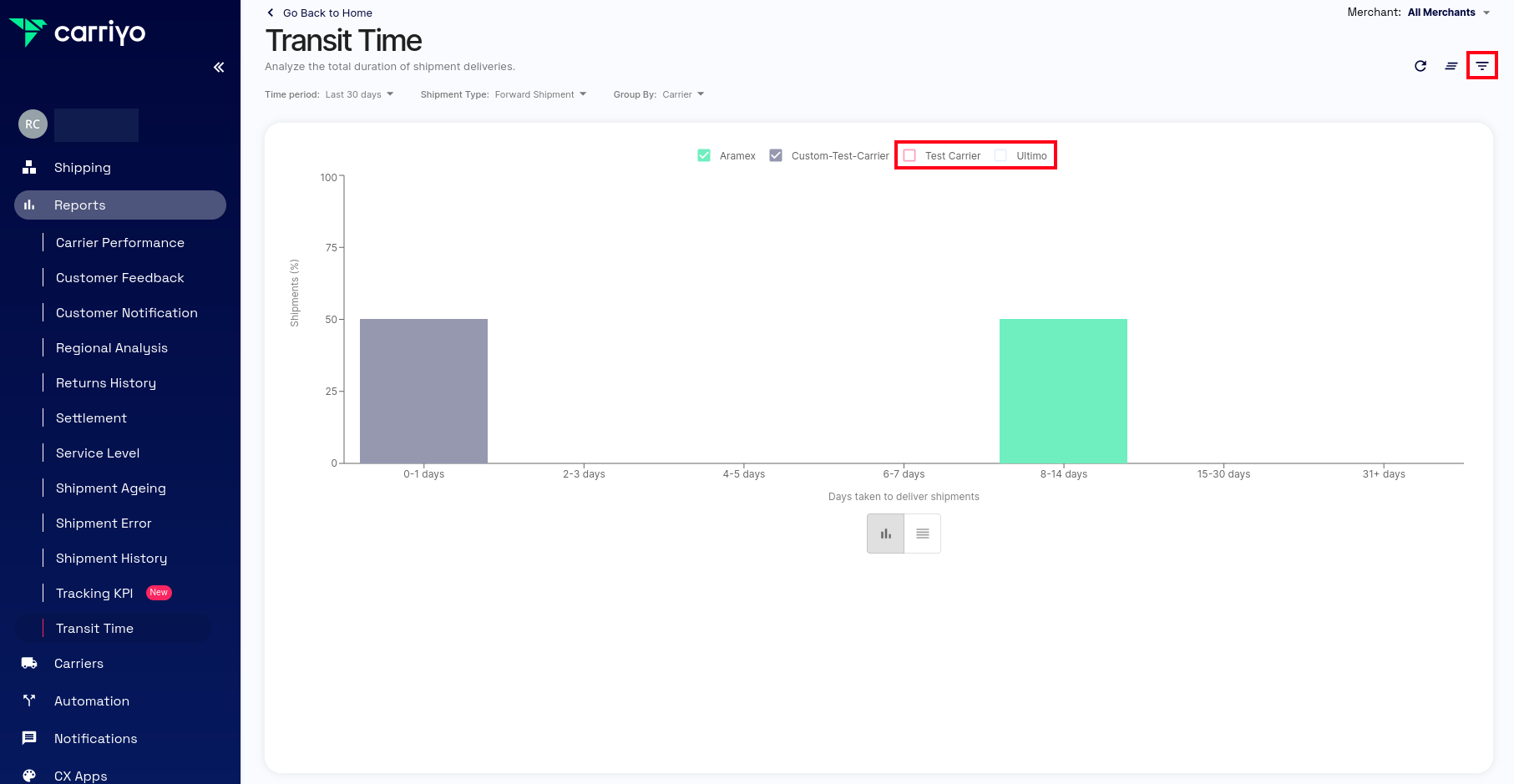1514x784 pixels.
Task: Switch to table list view
Action: pos(922,534)
